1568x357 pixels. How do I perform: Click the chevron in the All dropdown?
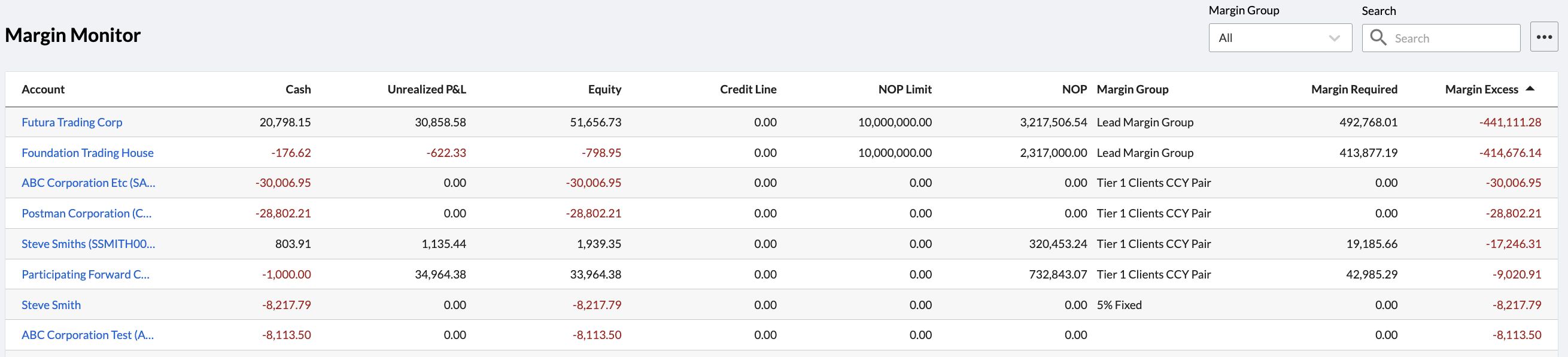pyautogui.click(x=1334, y=38)
